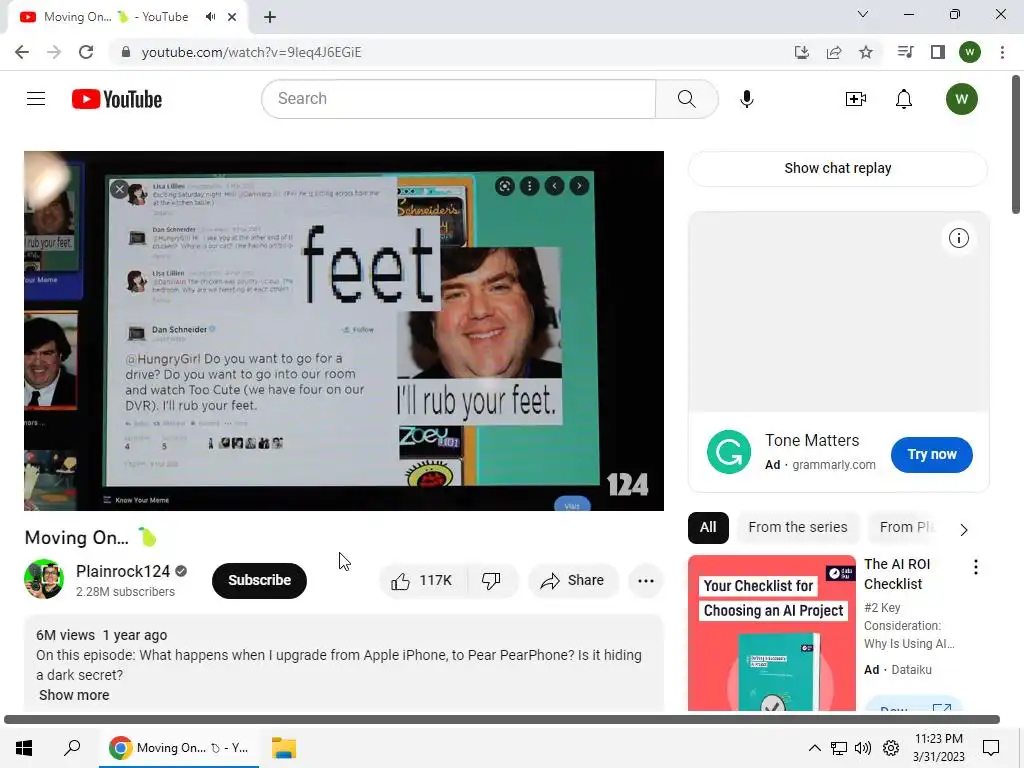The width and height of the screenshot is (1024, 768).
Task: View site information lock icon
Action: [126, 52]
